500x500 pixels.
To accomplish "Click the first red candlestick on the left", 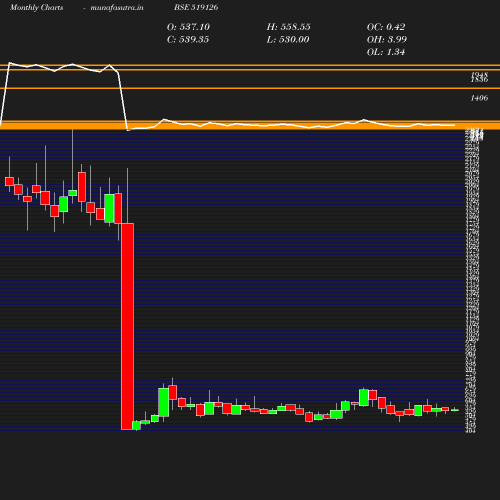I will coord(9,181).
